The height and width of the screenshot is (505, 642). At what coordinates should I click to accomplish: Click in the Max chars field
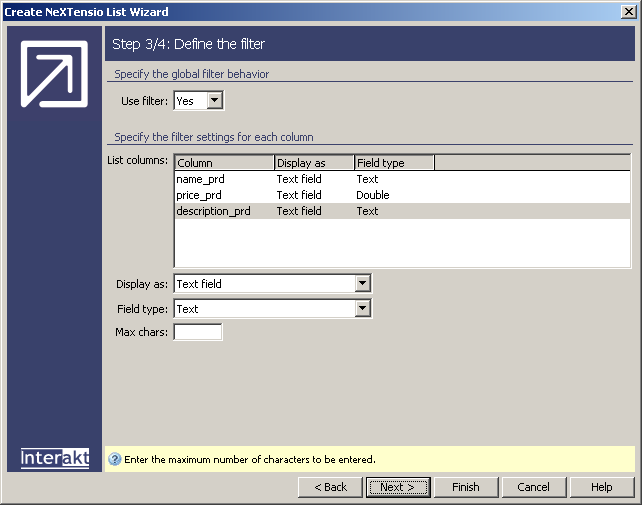point(198,332)
